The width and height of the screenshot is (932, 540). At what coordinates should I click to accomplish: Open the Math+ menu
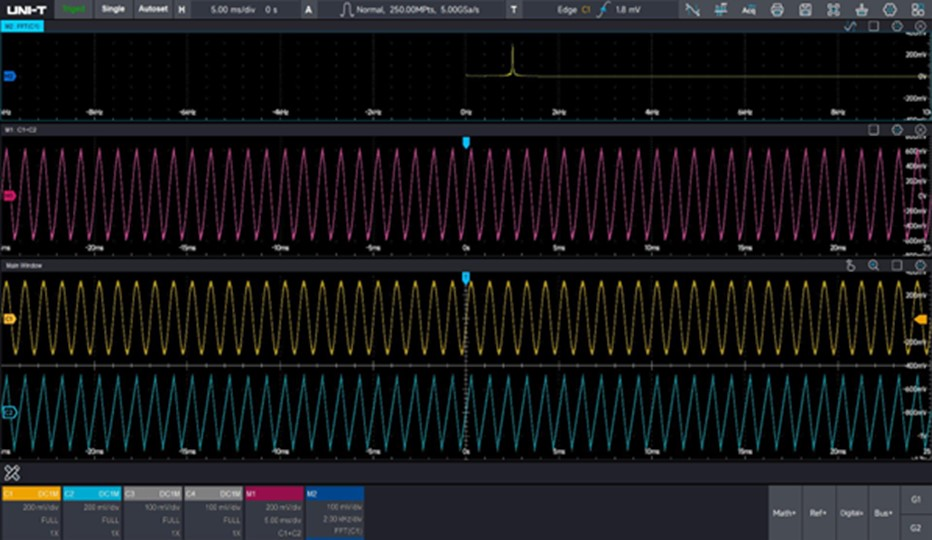tap(785, 513)
